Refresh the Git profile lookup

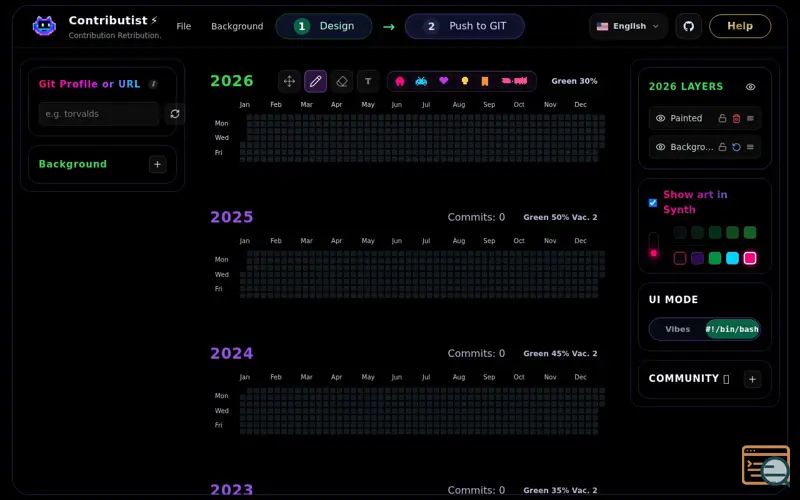click(x=175, y=114)
